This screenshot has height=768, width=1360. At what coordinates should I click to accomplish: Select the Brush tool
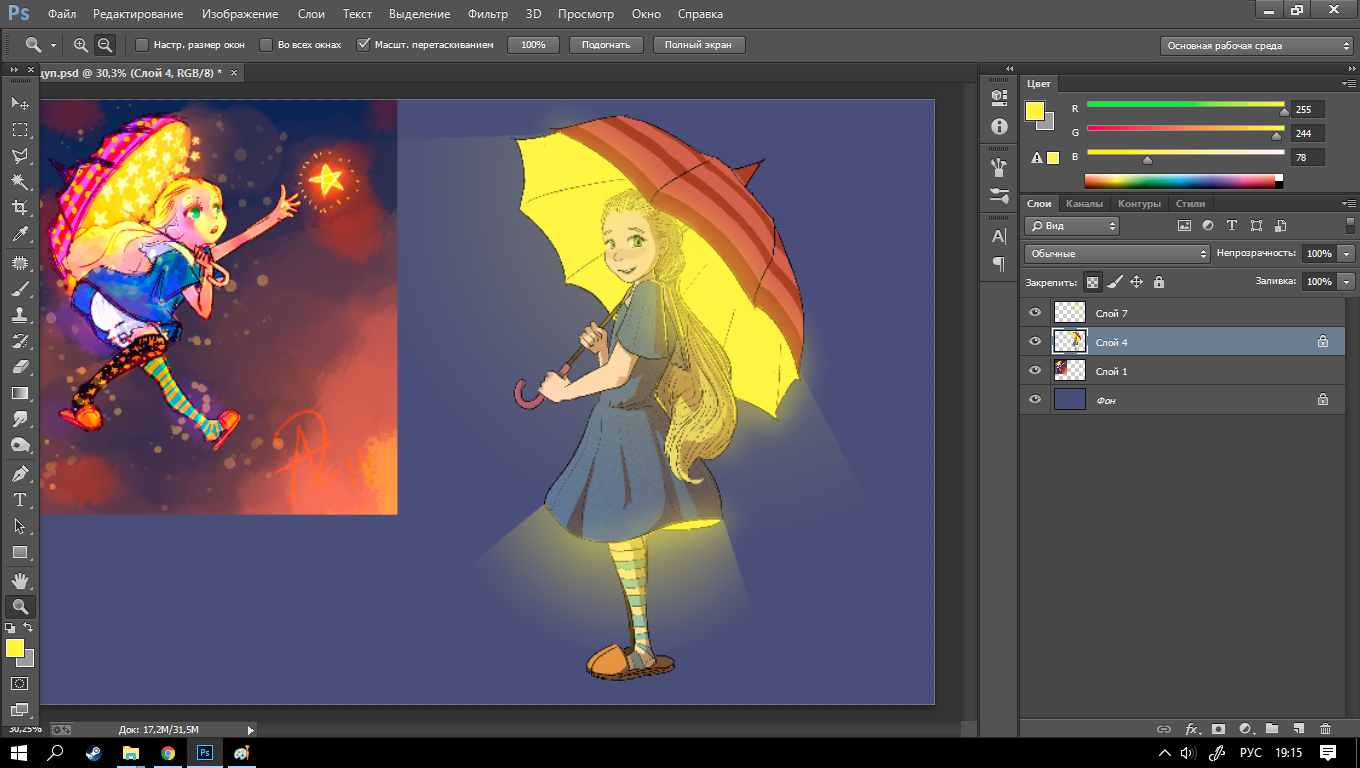click(19, 290)
